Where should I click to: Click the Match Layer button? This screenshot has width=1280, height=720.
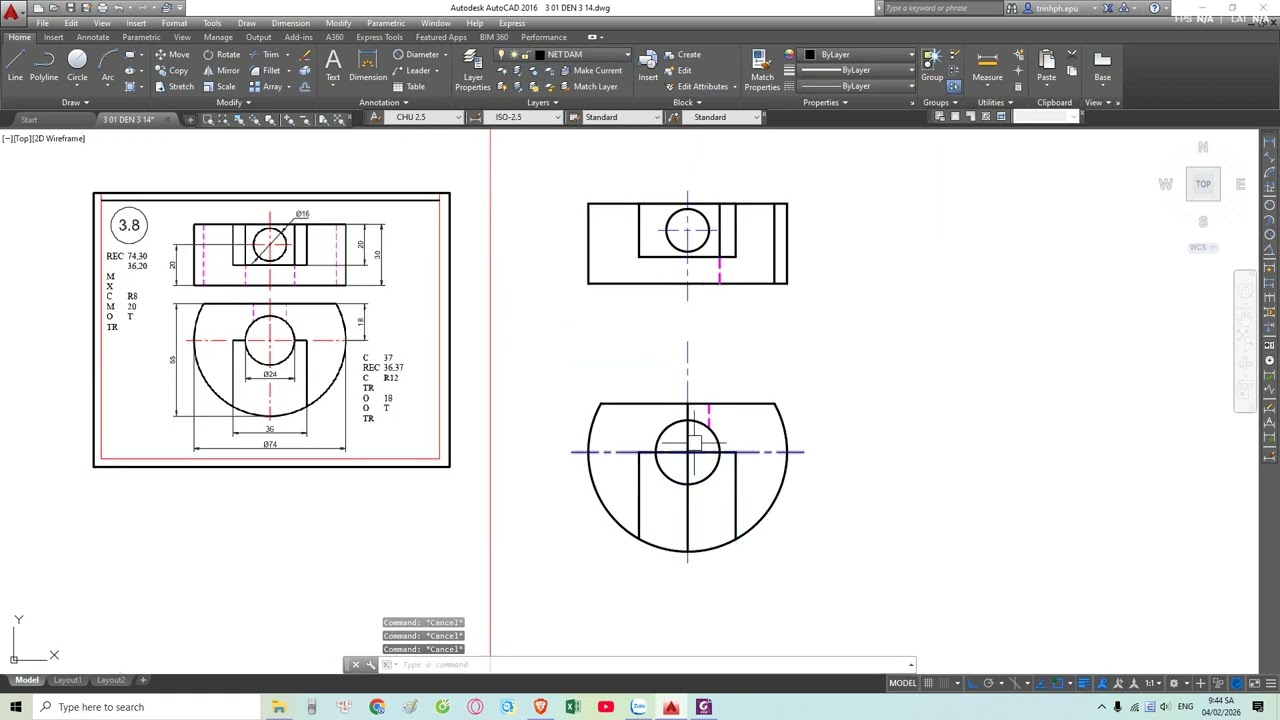(x=588, y=87)
